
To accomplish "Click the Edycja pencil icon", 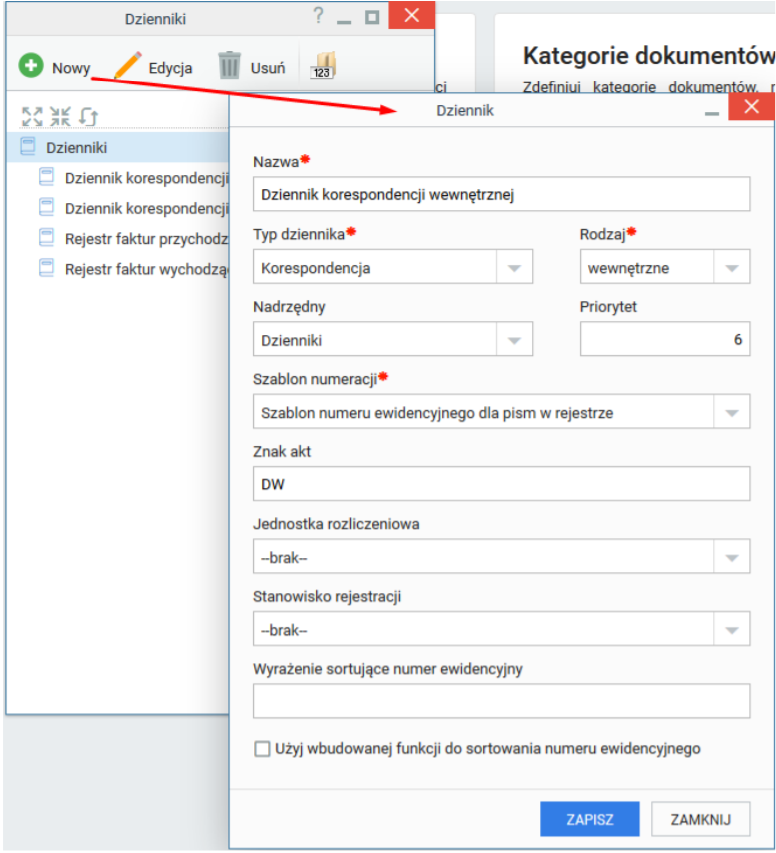I will (x=128, y=66).
